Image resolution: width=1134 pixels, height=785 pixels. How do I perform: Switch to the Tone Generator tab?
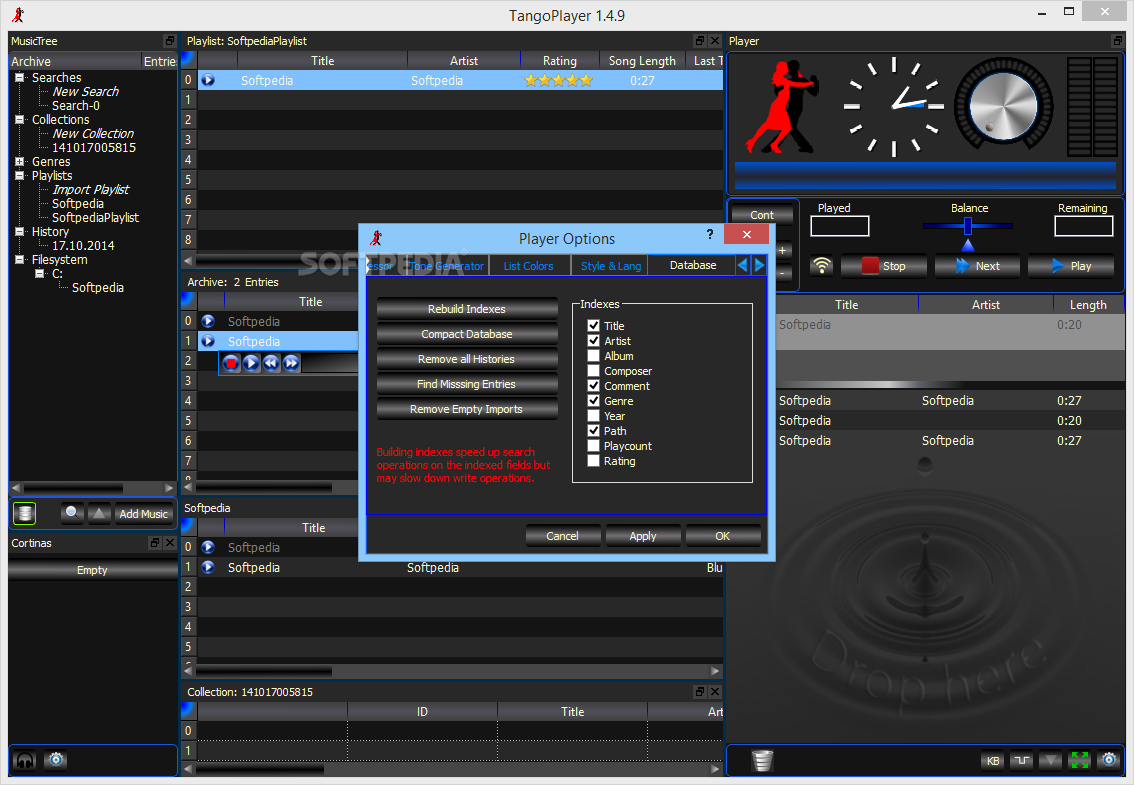[446, 266]
